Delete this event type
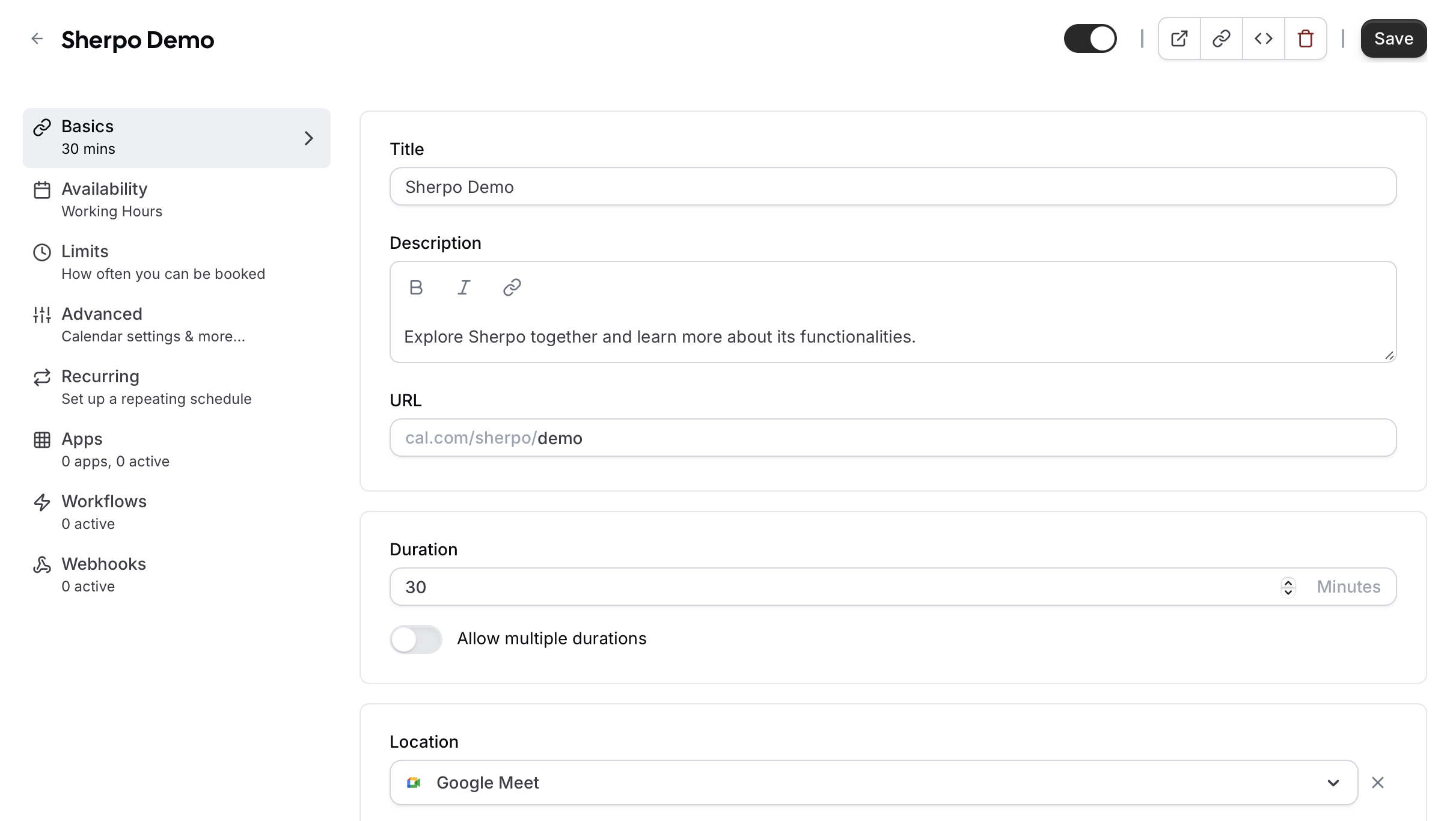1456x821 pixels. click(1305, 38)
